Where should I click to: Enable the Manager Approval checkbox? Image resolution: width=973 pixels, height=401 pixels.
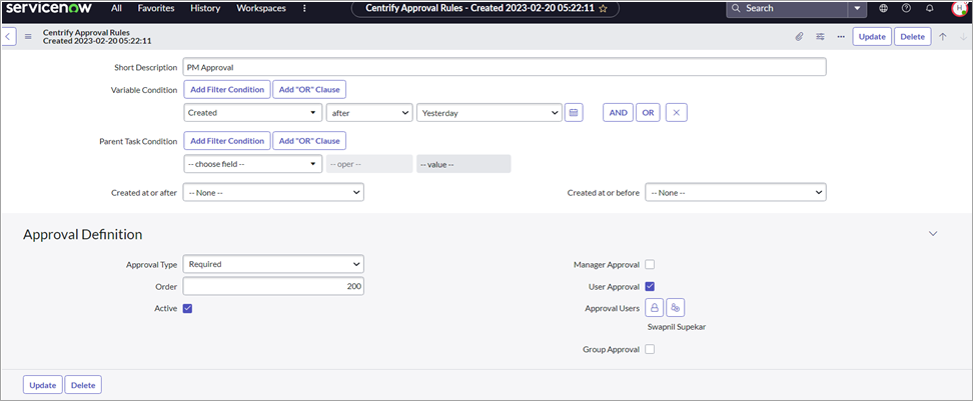tap(650, 265)
